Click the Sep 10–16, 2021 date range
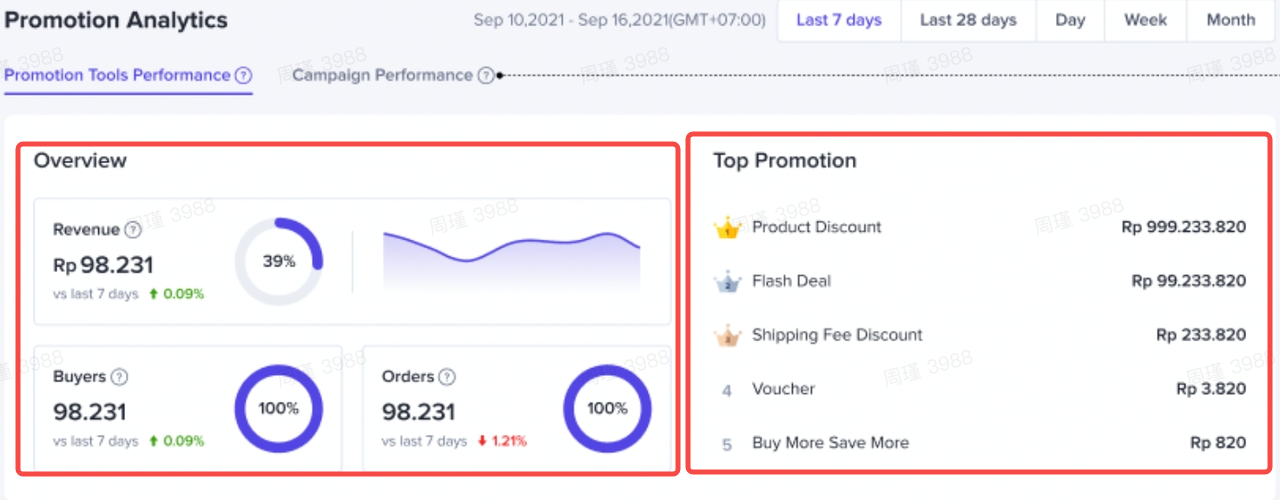Viewport: 1280px width, 500px height. pos(619,20)
